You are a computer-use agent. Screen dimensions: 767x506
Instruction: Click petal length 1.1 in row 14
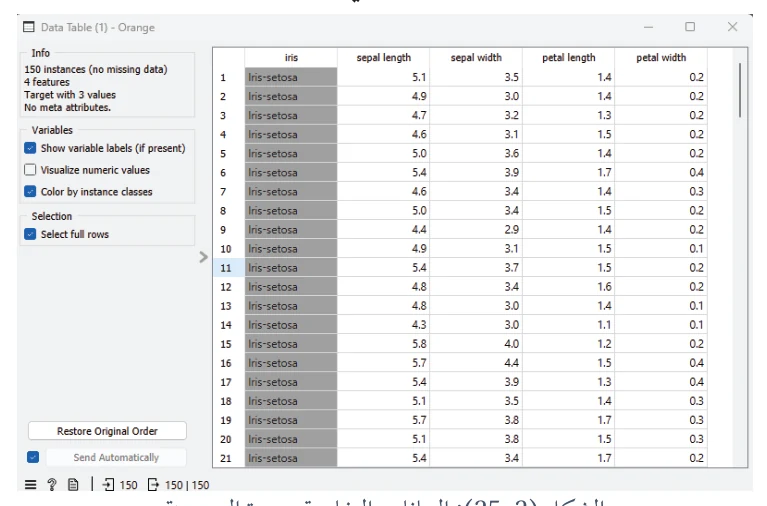(568, 325)
